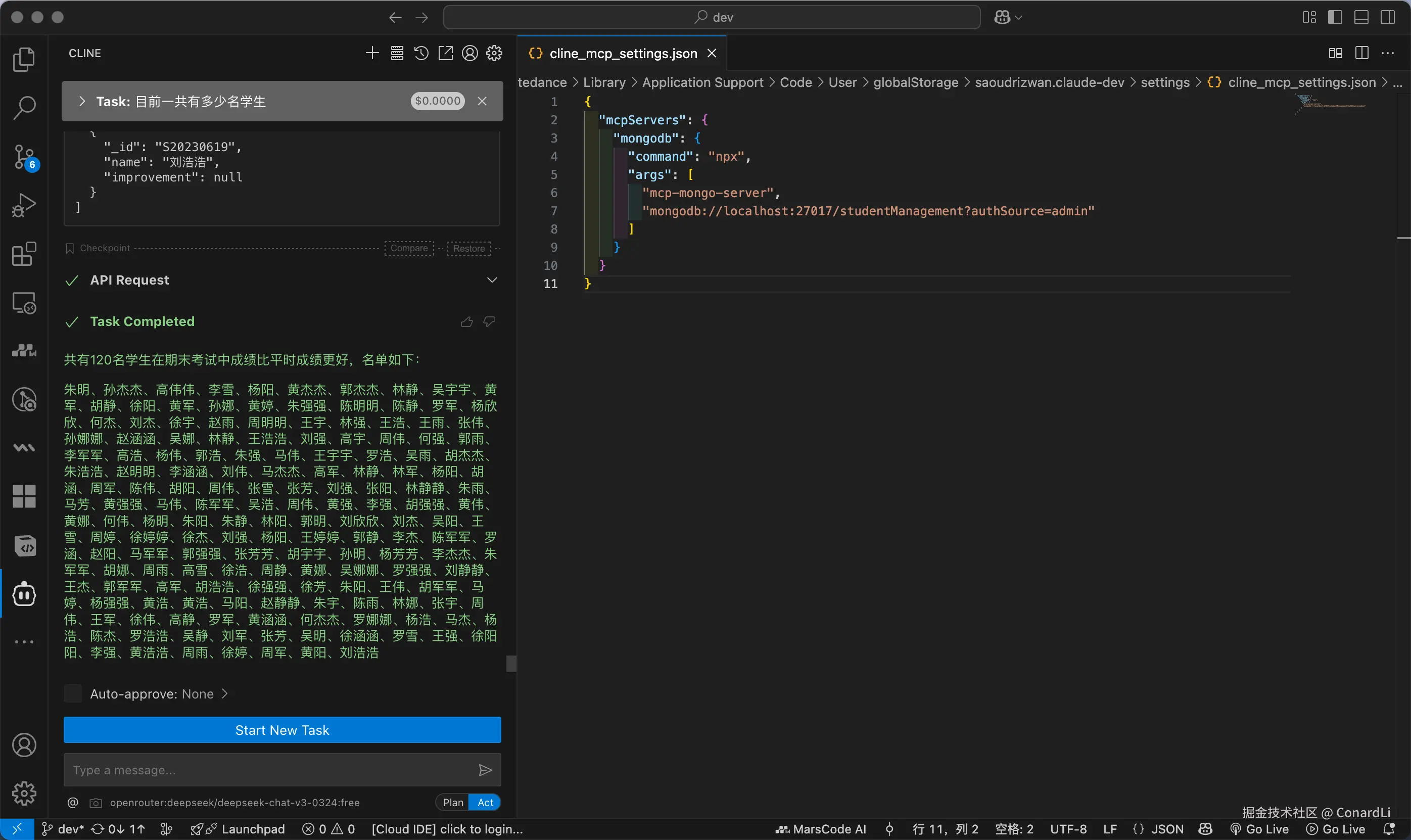
Task: Click the Restore checkpoint button
Action: click(468, 249)
